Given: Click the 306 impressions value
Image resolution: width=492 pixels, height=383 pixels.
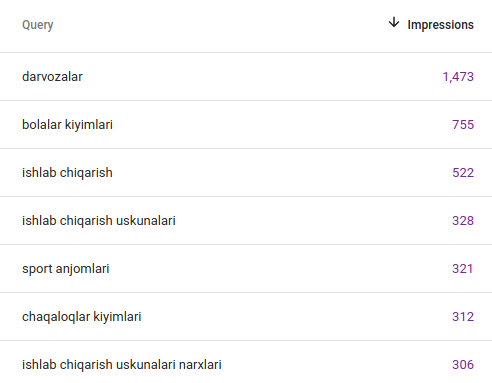Looking at the screenshot, I should tap(463, 365).
